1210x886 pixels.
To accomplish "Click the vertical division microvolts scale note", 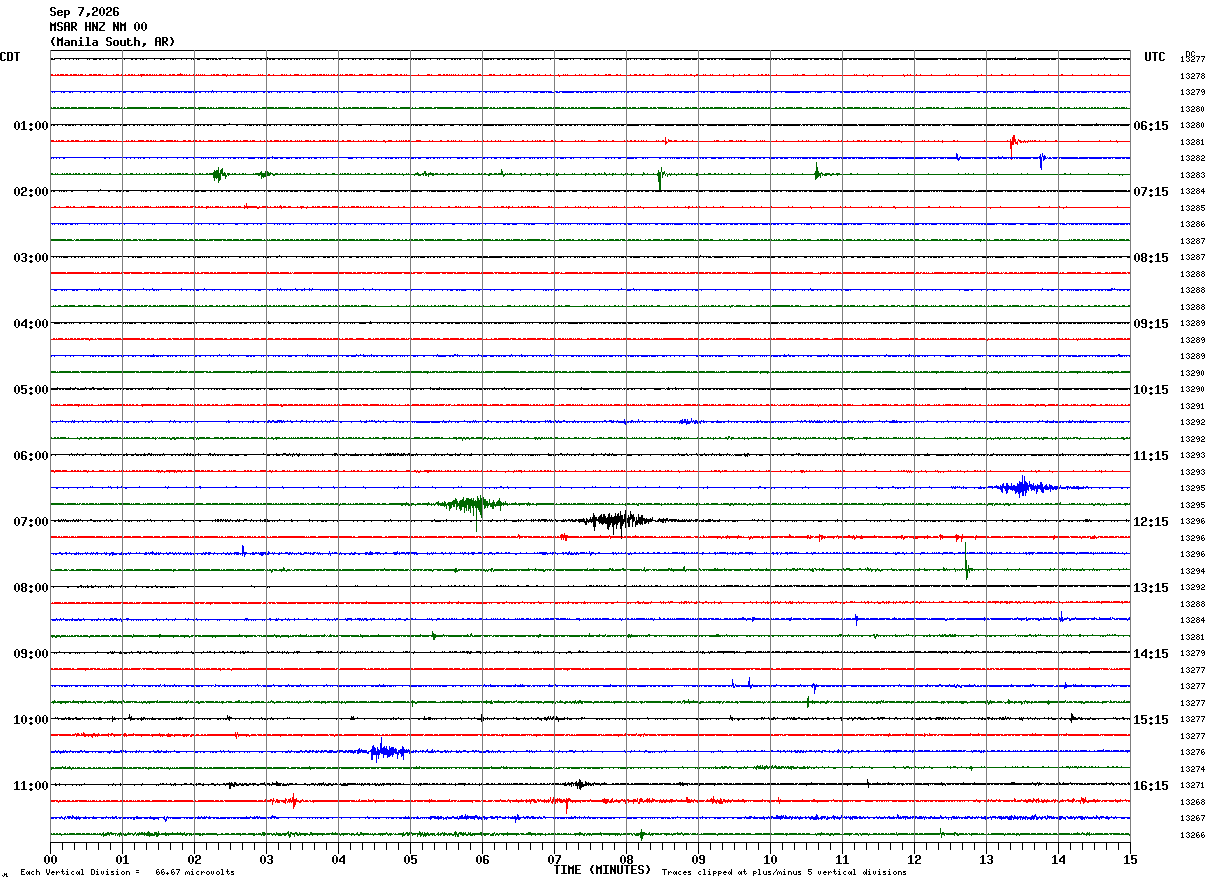I will tap(127, 873).
